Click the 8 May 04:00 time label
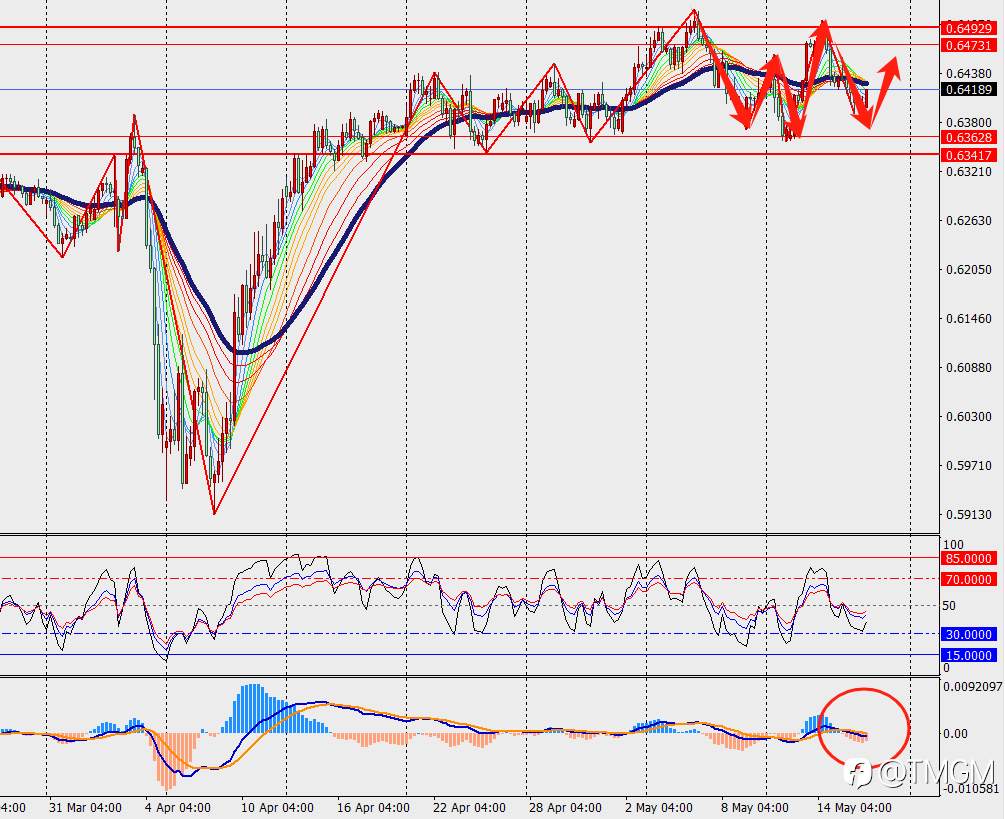The height and width of the screenshot is (819, 1005). tap(754, 807)
